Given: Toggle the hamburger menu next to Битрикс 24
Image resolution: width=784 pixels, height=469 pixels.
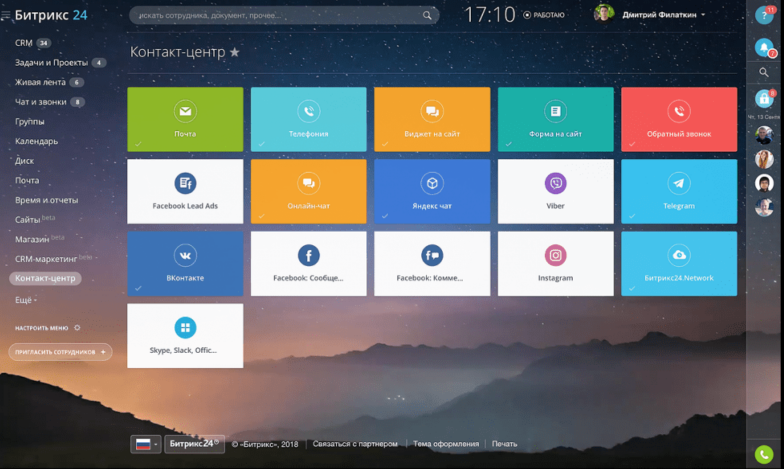Looking at the screenshot, I should tap(6, 16).
